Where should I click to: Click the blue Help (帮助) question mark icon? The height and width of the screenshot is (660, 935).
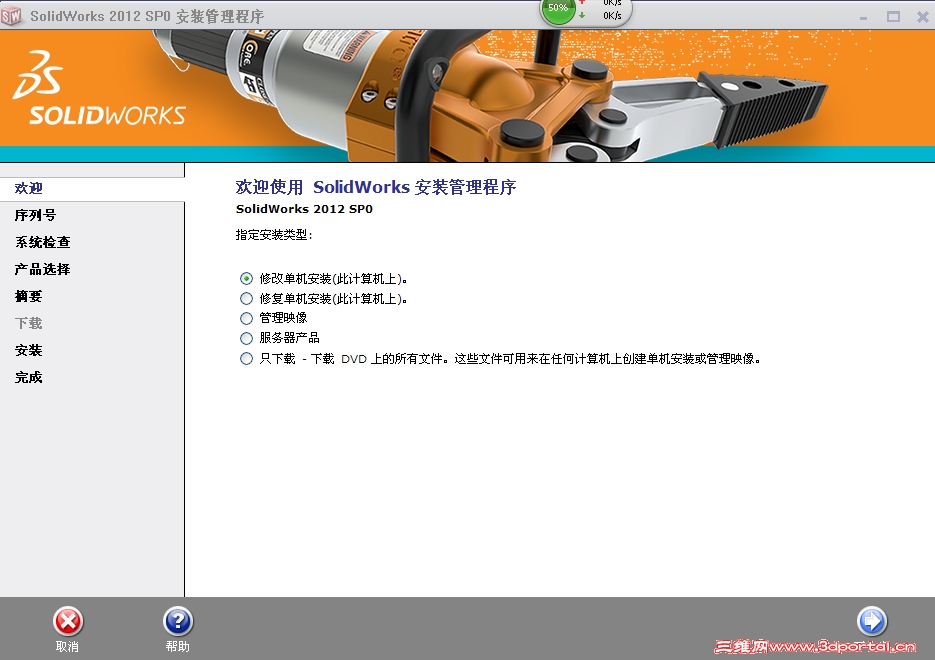point(176,619)
